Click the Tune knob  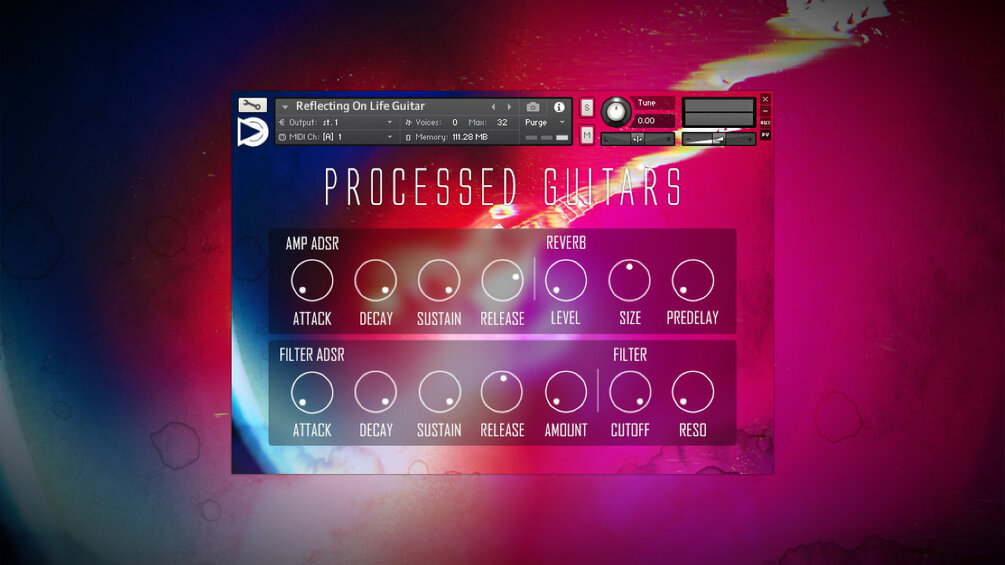pos(616,111)
